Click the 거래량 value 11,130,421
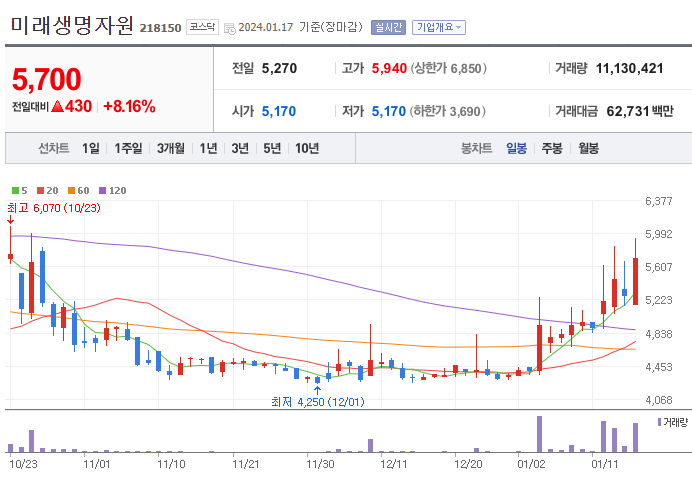The width and height of the screenshot is (692, 490). pyautogui.click(x=630, y=68)
